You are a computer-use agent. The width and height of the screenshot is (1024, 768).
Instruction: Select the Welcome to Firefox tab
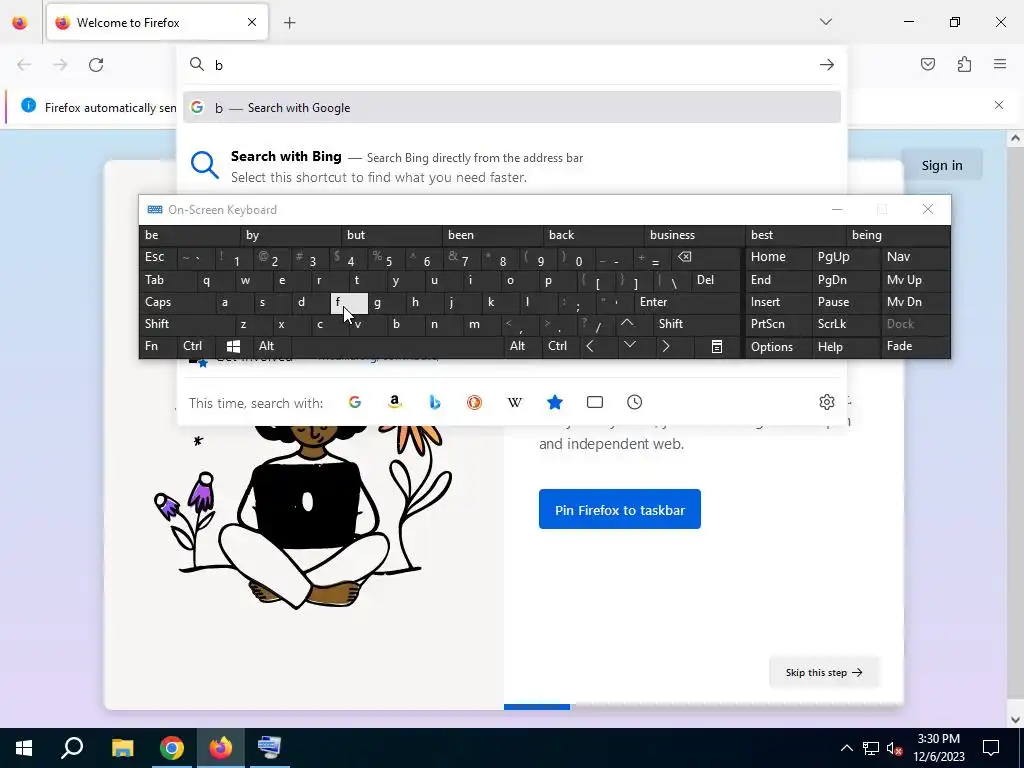[157, 23]
